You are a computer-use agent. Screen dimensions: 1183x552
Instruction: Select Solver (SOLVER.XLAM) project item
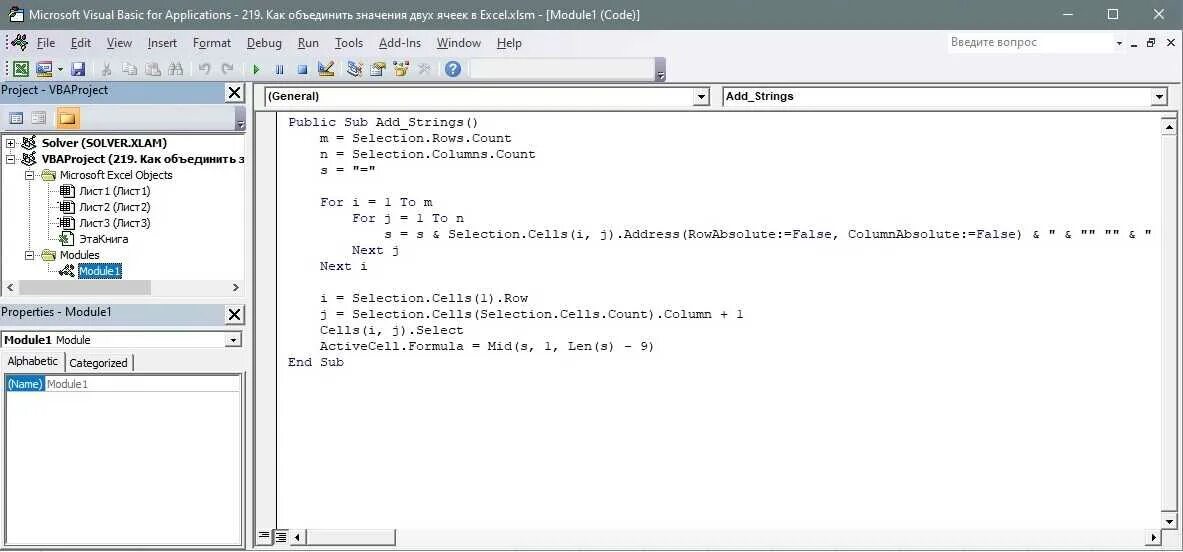click(104, 143)
